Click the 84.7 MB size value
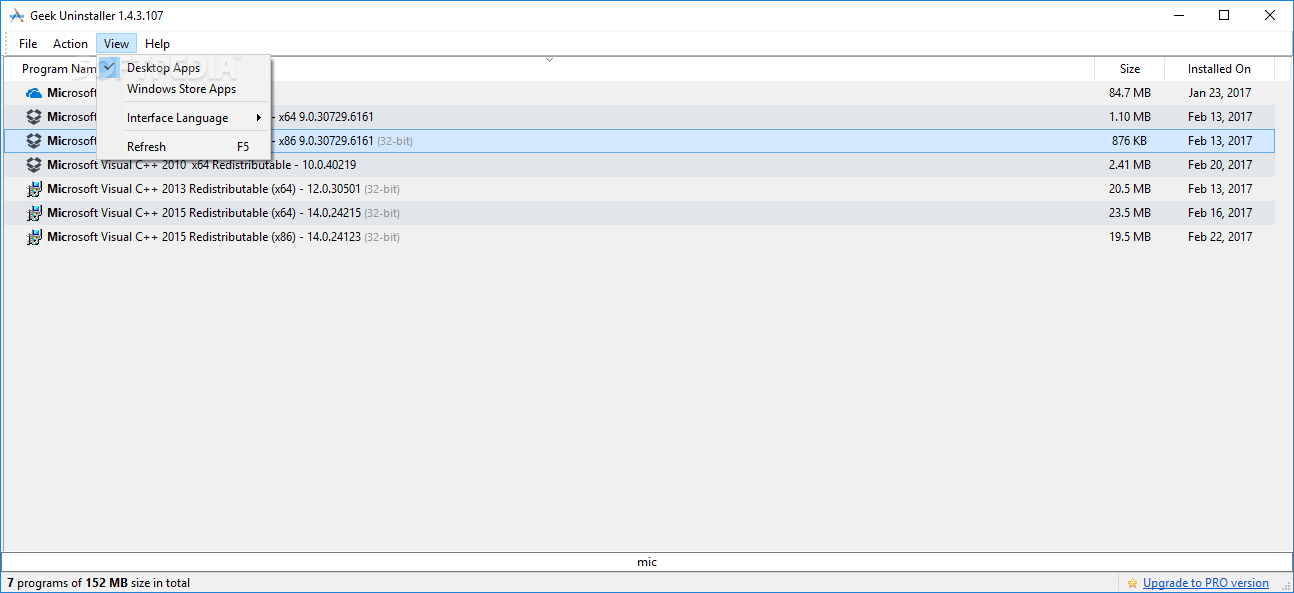 point(1129,93)
